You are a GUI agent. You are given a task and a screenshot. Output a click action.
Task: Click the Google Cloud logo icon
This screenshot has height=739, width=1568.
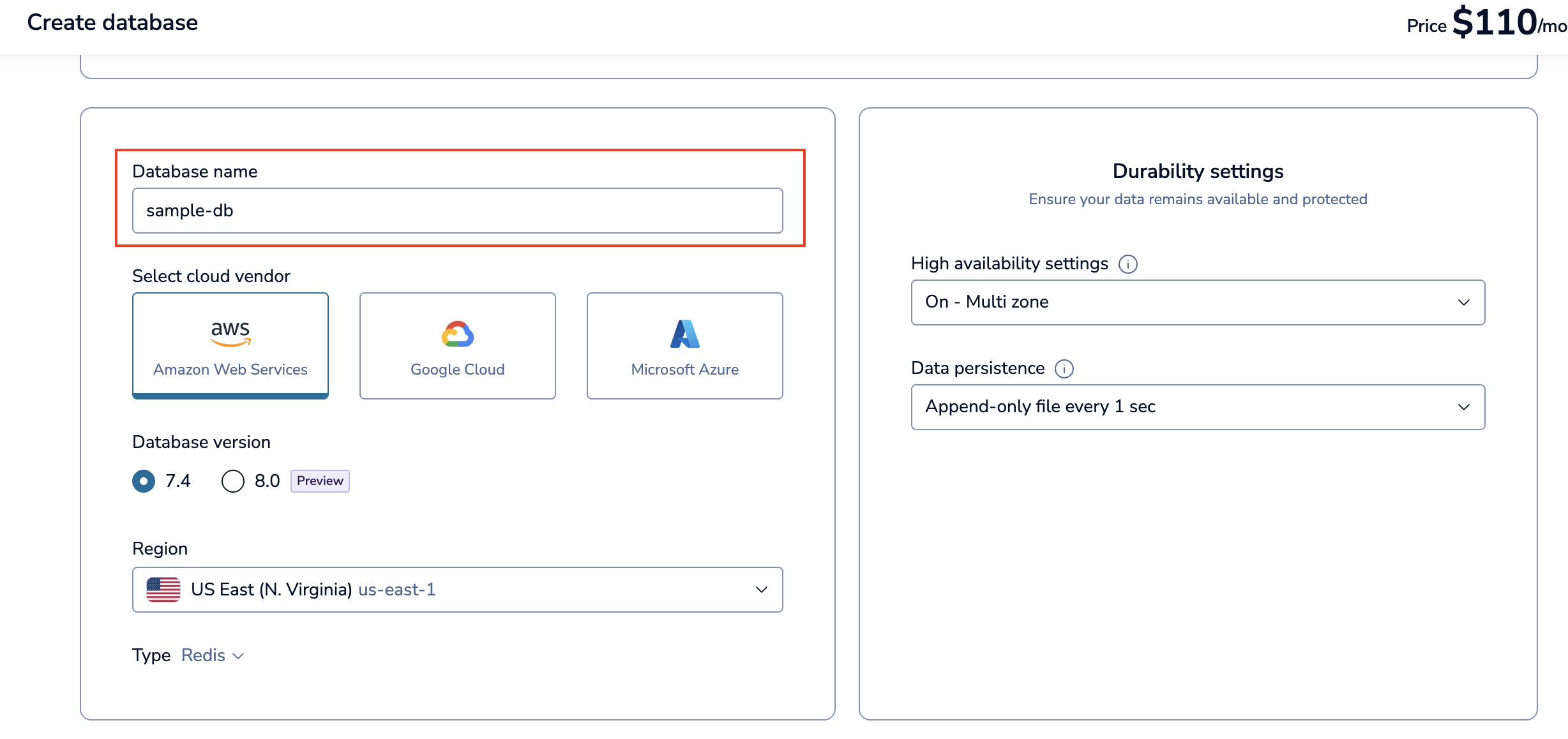457,334
